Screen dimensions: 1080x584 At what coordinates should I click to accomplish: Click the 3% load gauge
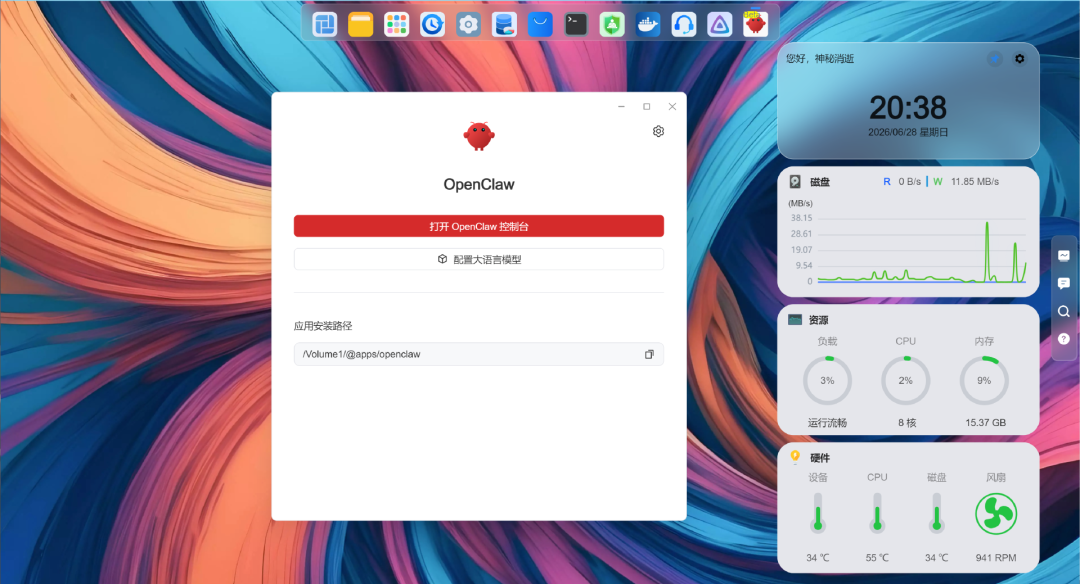pyautogui.click(x=827, y=380)
